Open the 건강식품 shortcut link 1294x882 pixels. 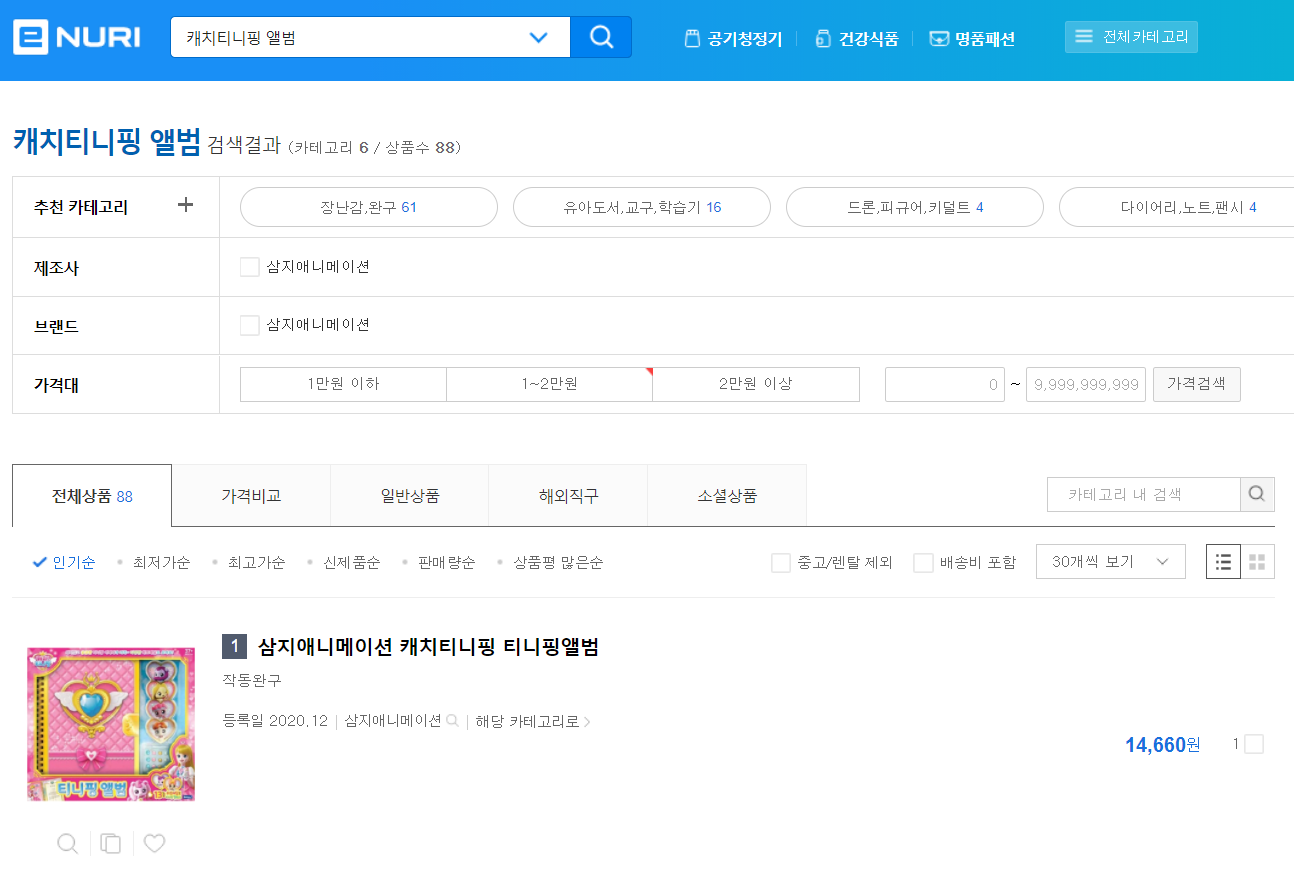(x=857, y=39)
